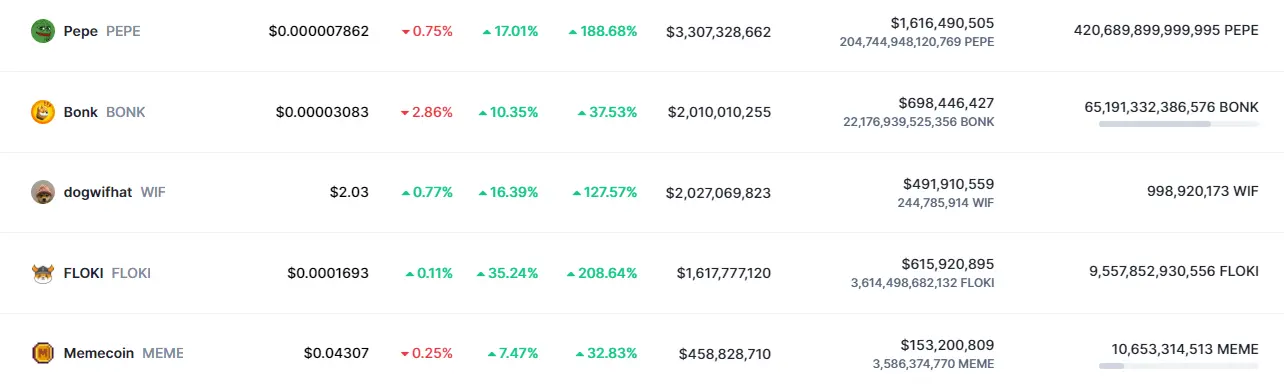Image resolution: width=1284 pixels, height=387 pixels.
Task: Click dogwifhat volume $491,910,559
Action: point(948,184)
